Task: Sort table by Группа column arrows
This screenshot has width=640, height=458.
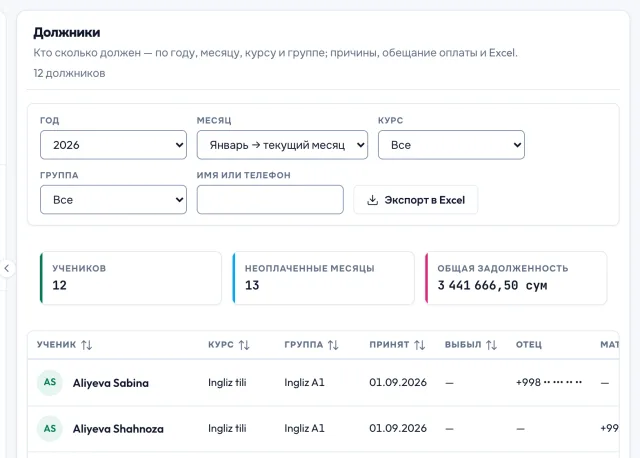Action: coord(333,345)
